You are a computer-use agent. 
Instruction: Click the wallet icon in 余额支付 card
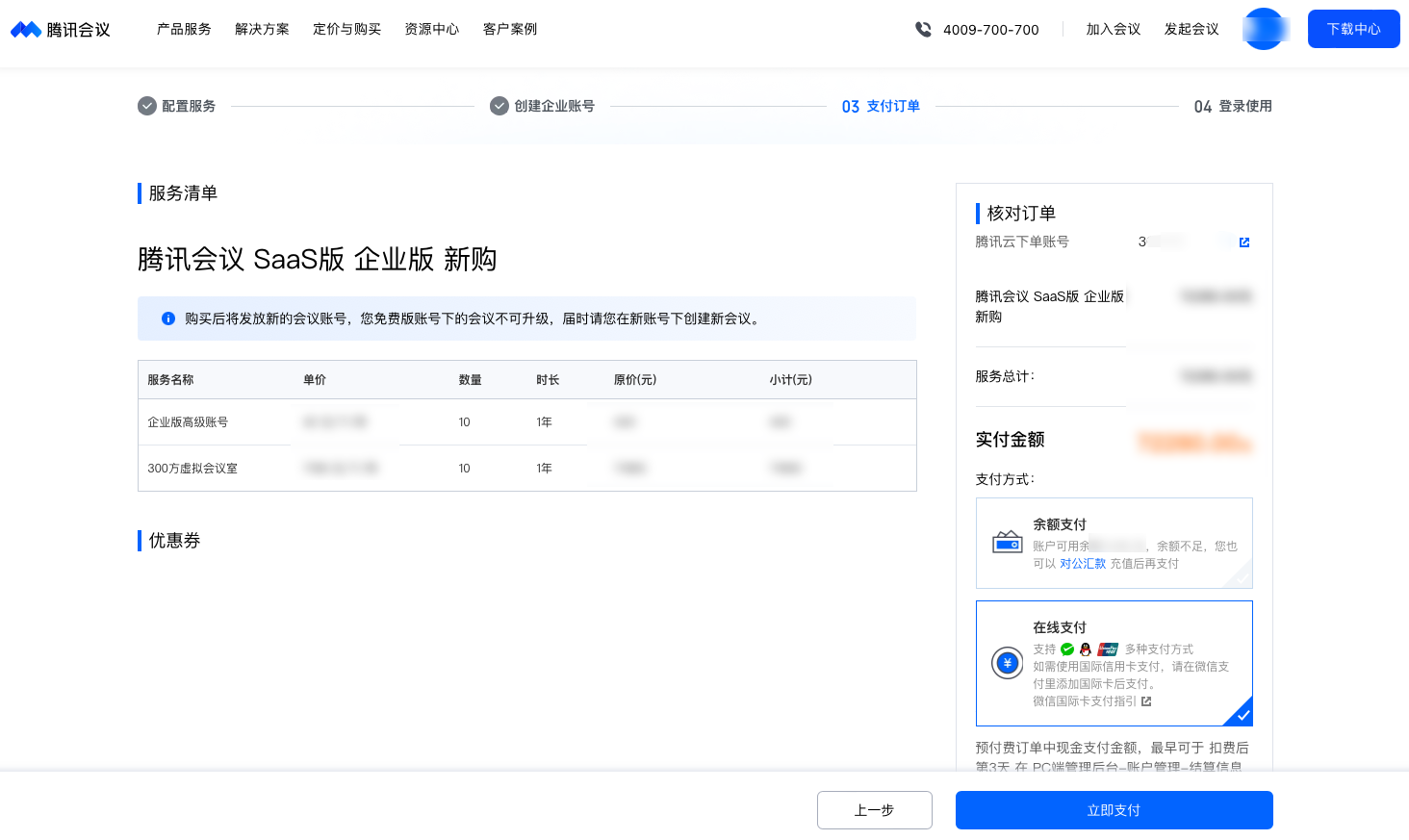[x=1008, y=543]
